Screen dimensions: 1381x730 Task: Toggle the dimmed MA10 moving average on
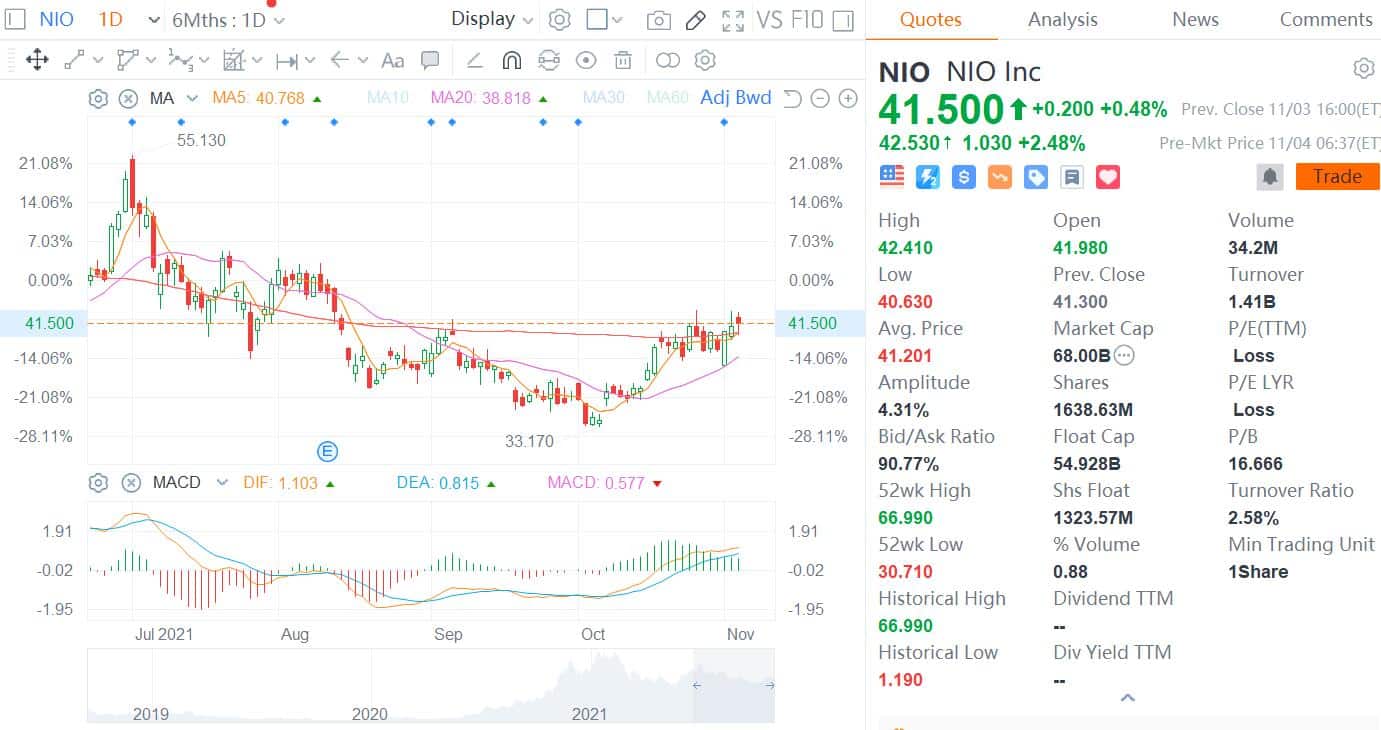(x=389, y=98)
